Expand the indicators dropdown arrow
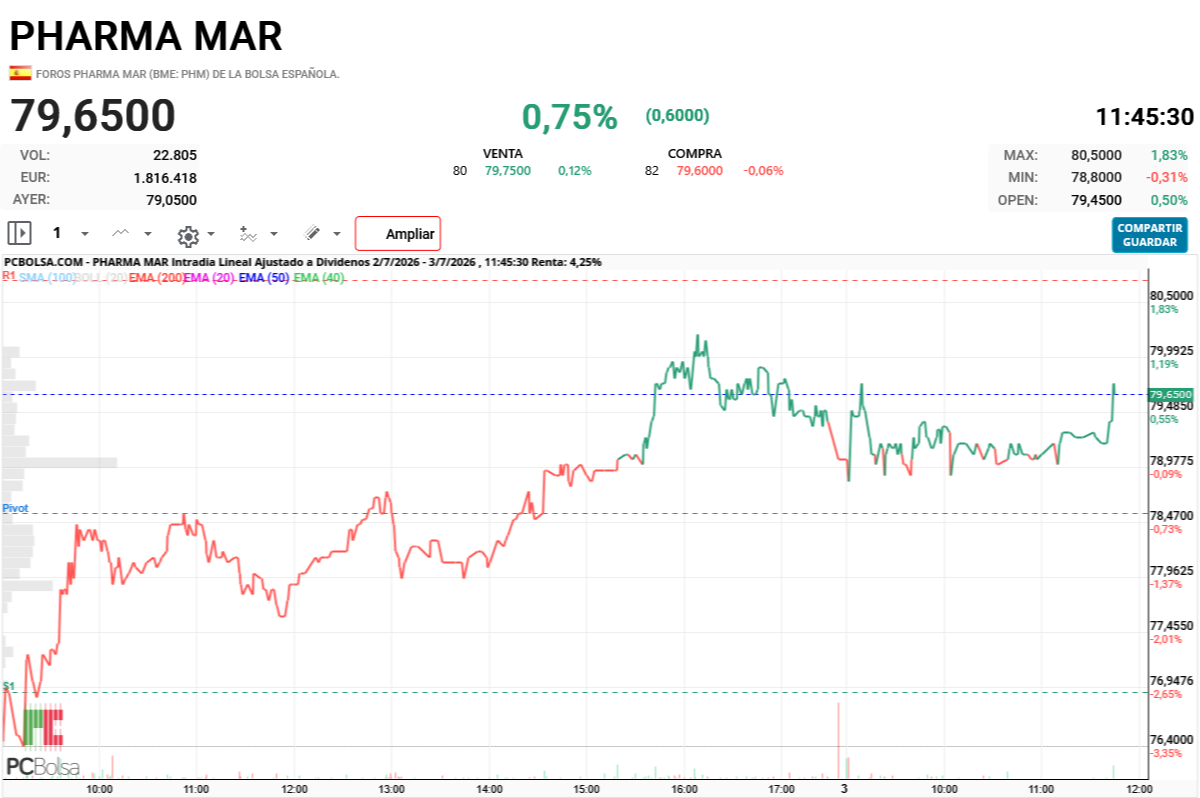Viewport: 1200px width, 798px height. [273, 234]
